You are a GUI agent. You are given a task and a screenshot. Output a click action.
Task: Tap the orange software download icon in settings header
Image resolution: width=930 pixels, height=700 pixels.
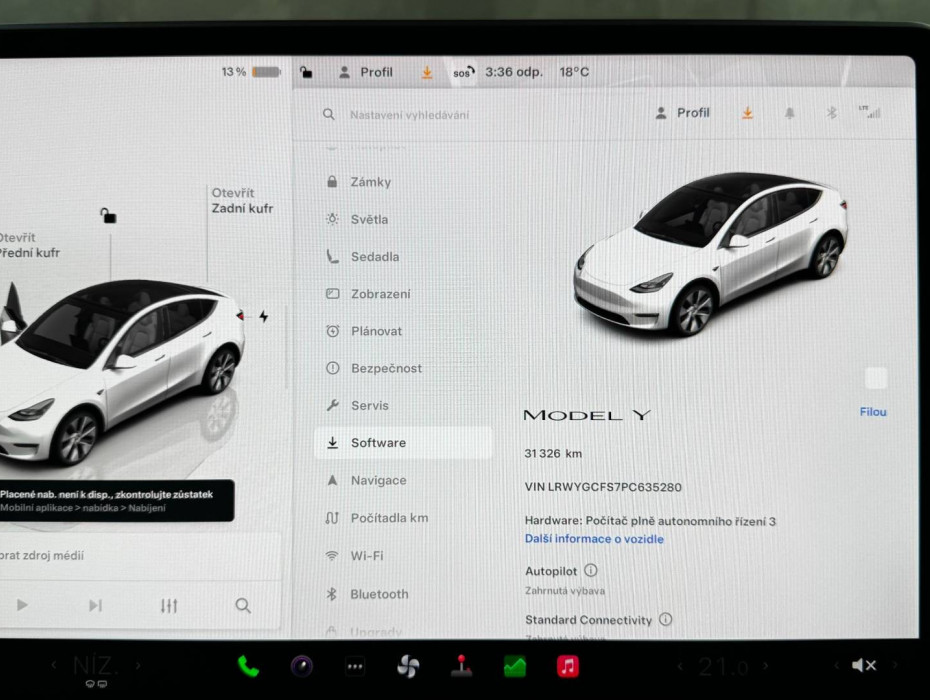(x=747, y=113)
